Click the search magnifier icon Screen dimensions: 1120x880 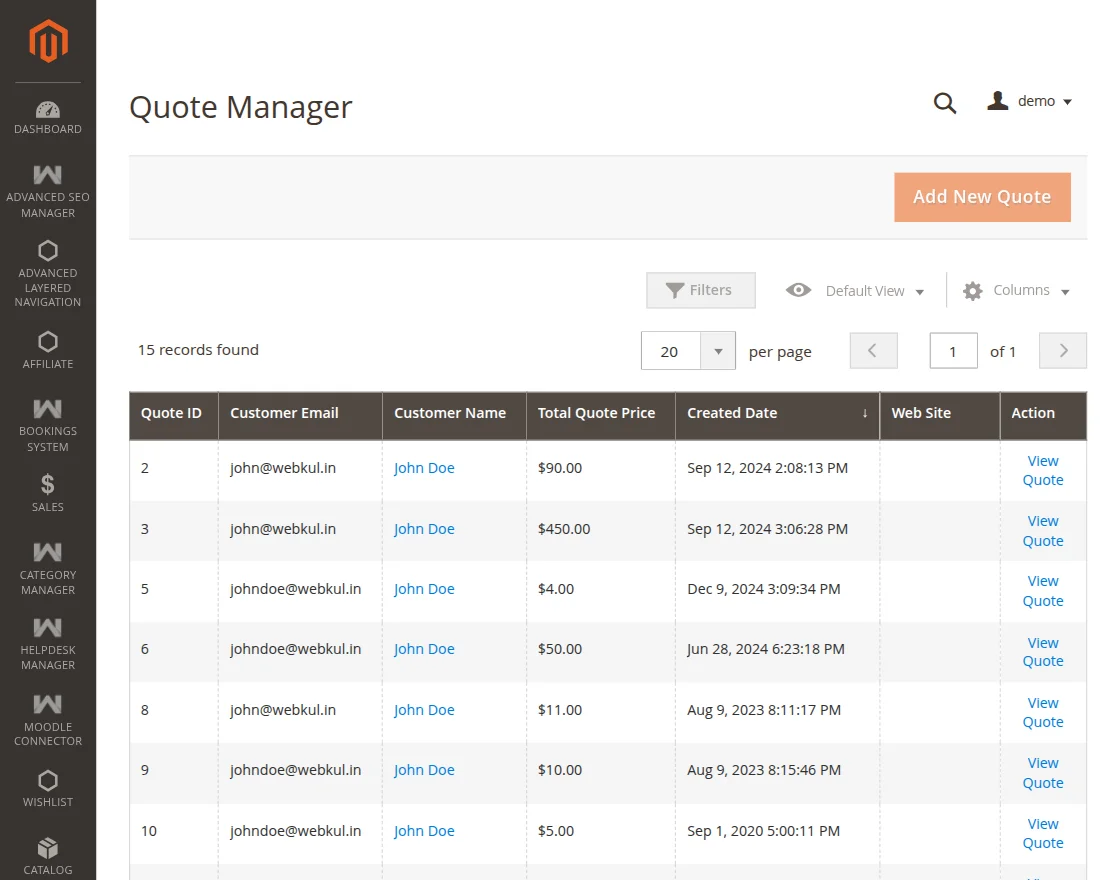tap(945, 102)
